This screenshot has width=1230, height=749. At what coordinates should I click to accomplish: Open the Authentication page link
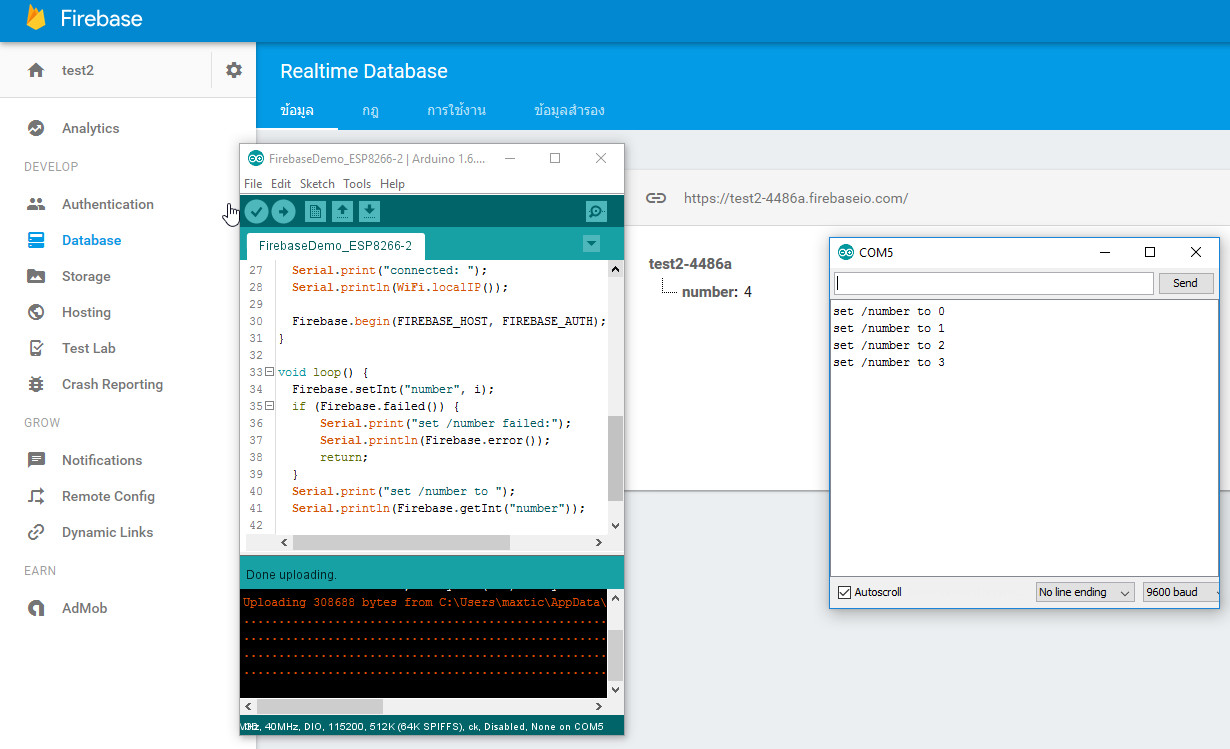click(108, 204)
